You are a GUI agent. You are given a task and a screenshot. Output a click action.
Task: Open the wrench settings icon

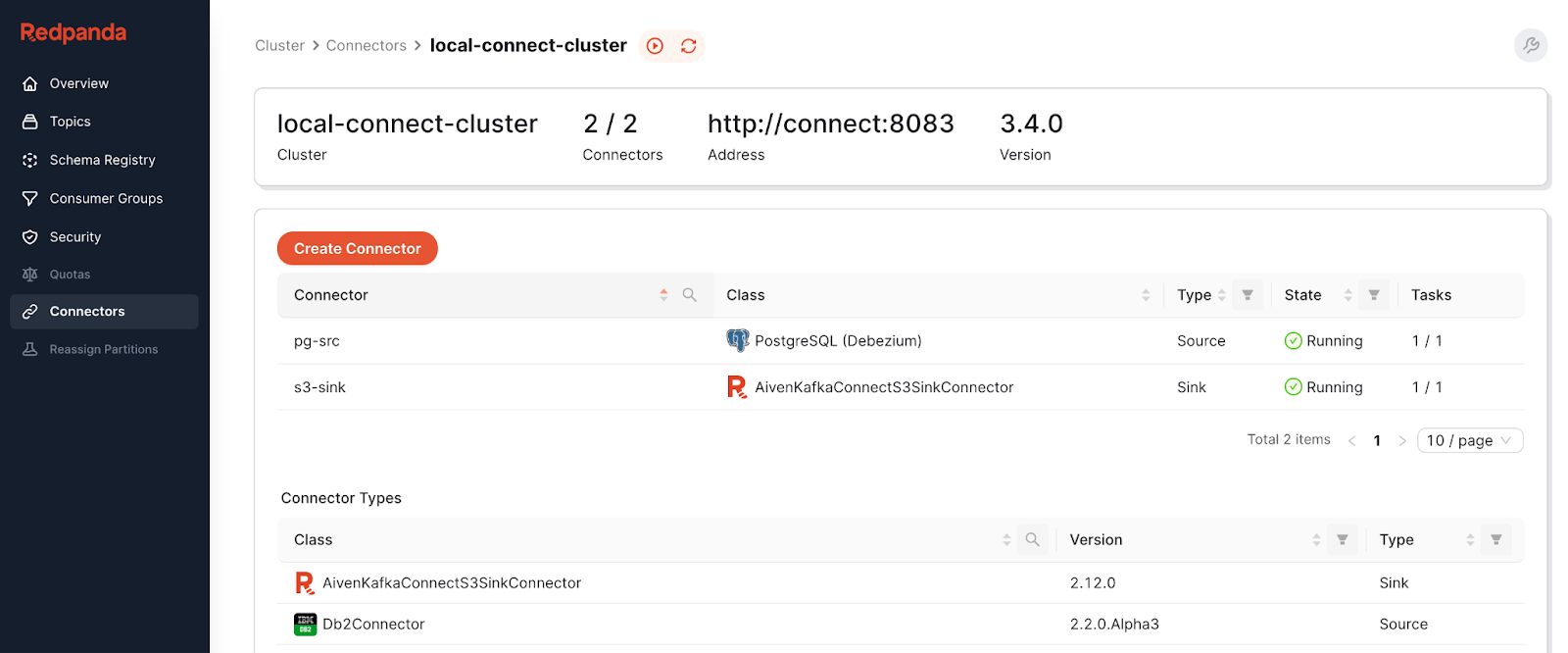[x=1530, y=45]
